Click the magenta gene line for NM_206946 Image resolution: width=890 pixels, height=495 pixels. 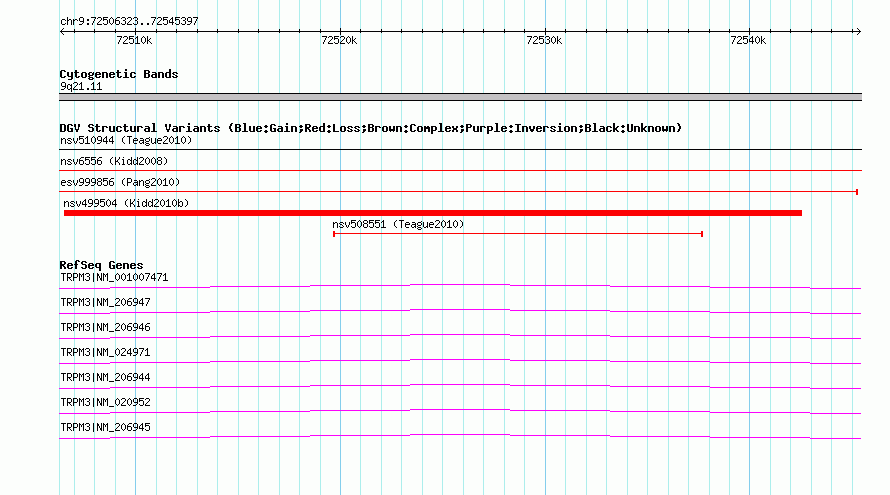460,335
